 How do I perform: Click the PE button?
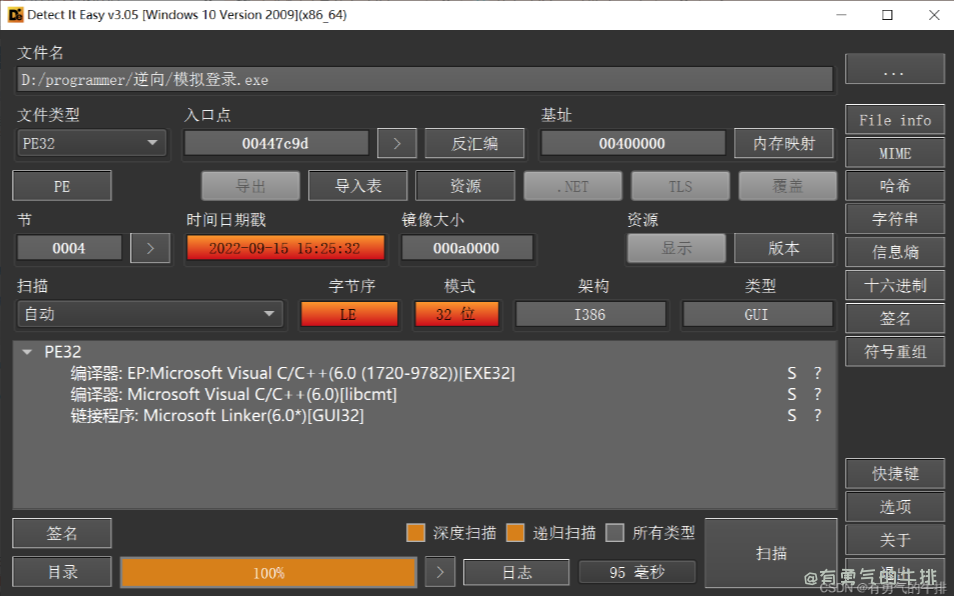[x=62, y=186]
